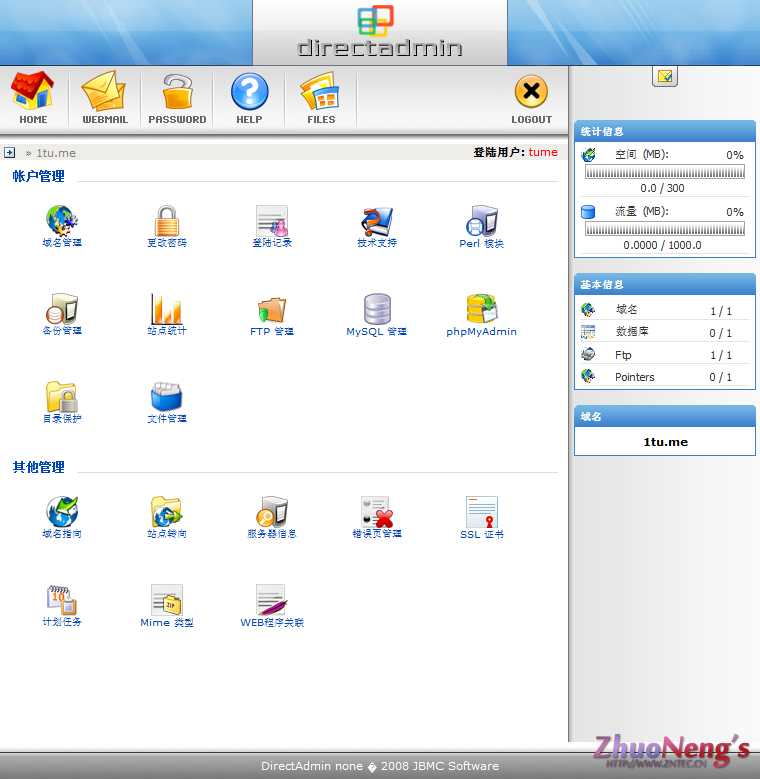The width and height of the screenshot is (760, 779).
Task: Open FILES from the top toolbar
Action: pos(321,97)
